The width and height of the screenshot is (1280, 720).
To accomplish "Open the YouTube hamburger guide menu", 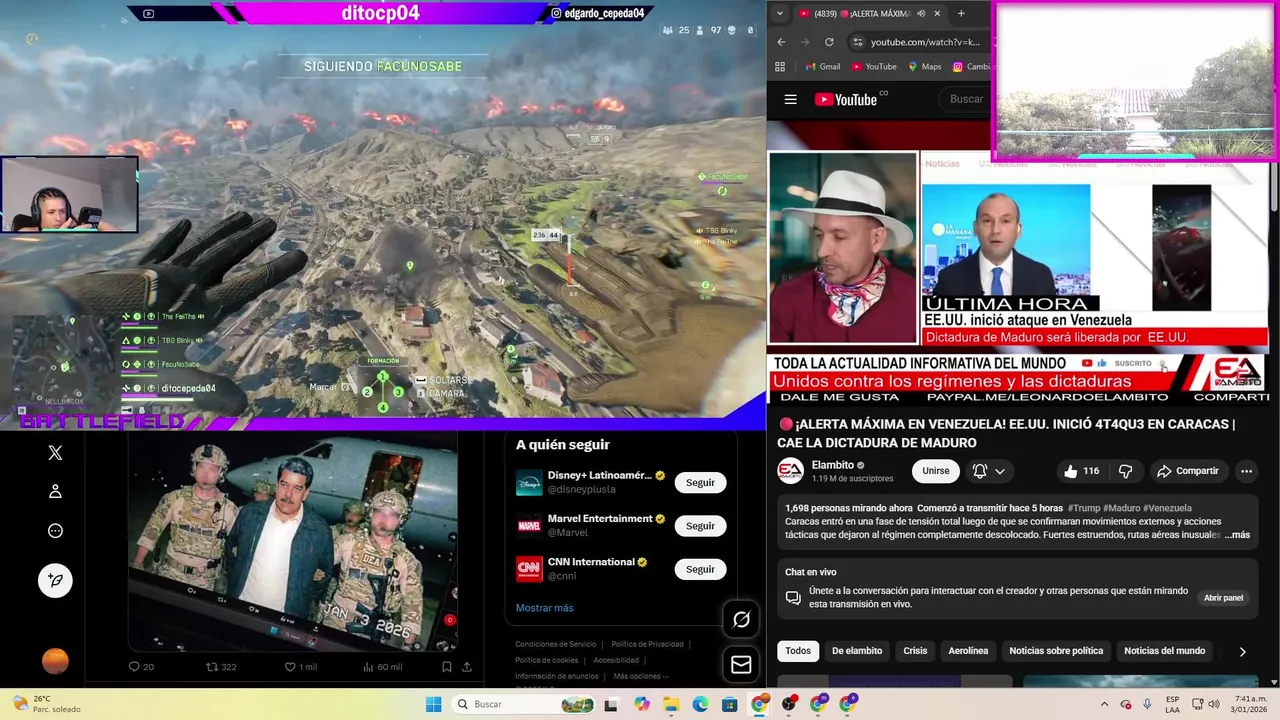I will [790, 99].
